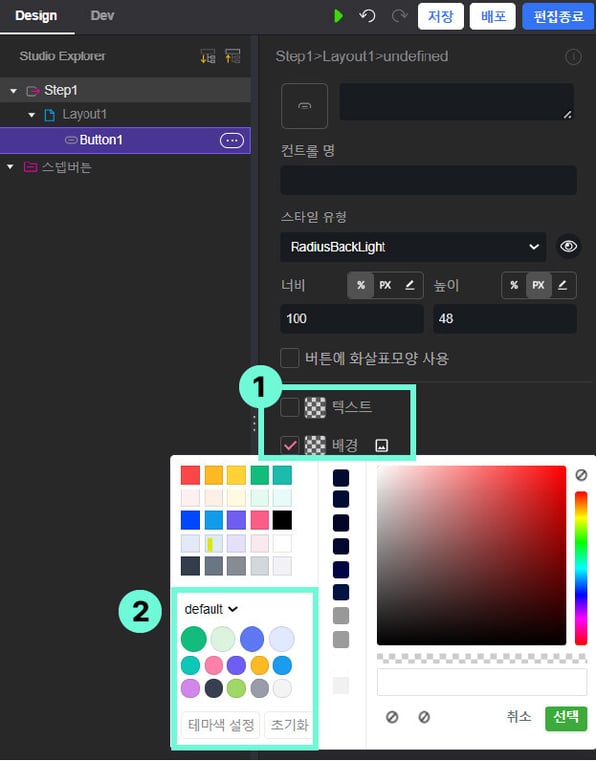The height and width of the screenshot is (761, 596).
Task: Open the 배경 color swatch
Action: click(x=315, y=445)
